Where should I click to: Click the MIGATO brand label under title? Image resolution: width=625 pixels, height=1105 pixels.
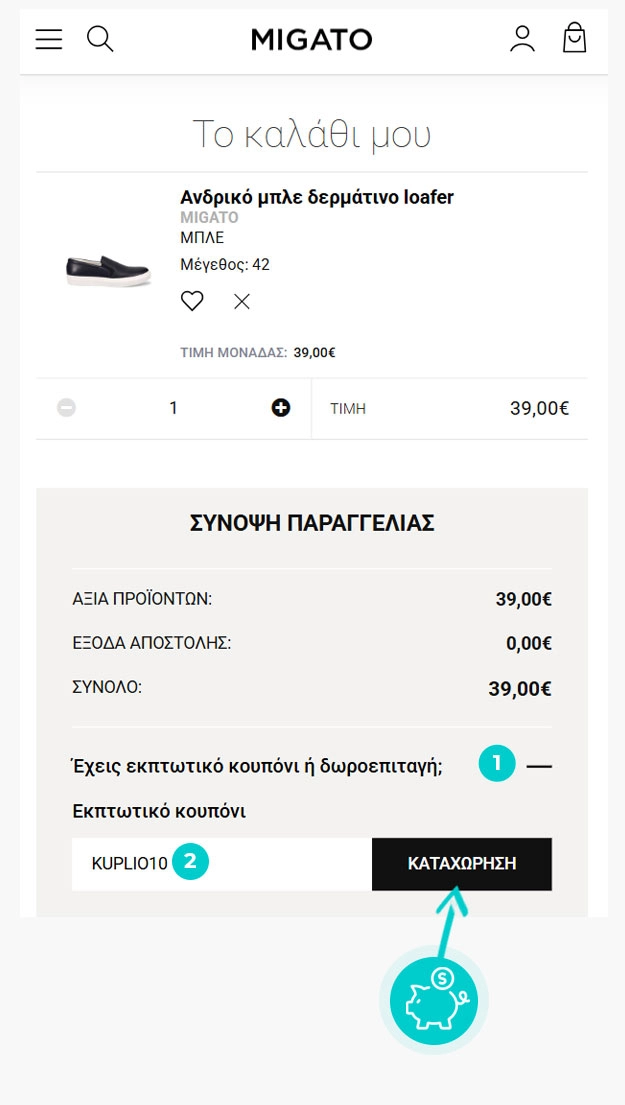[209, 217]
